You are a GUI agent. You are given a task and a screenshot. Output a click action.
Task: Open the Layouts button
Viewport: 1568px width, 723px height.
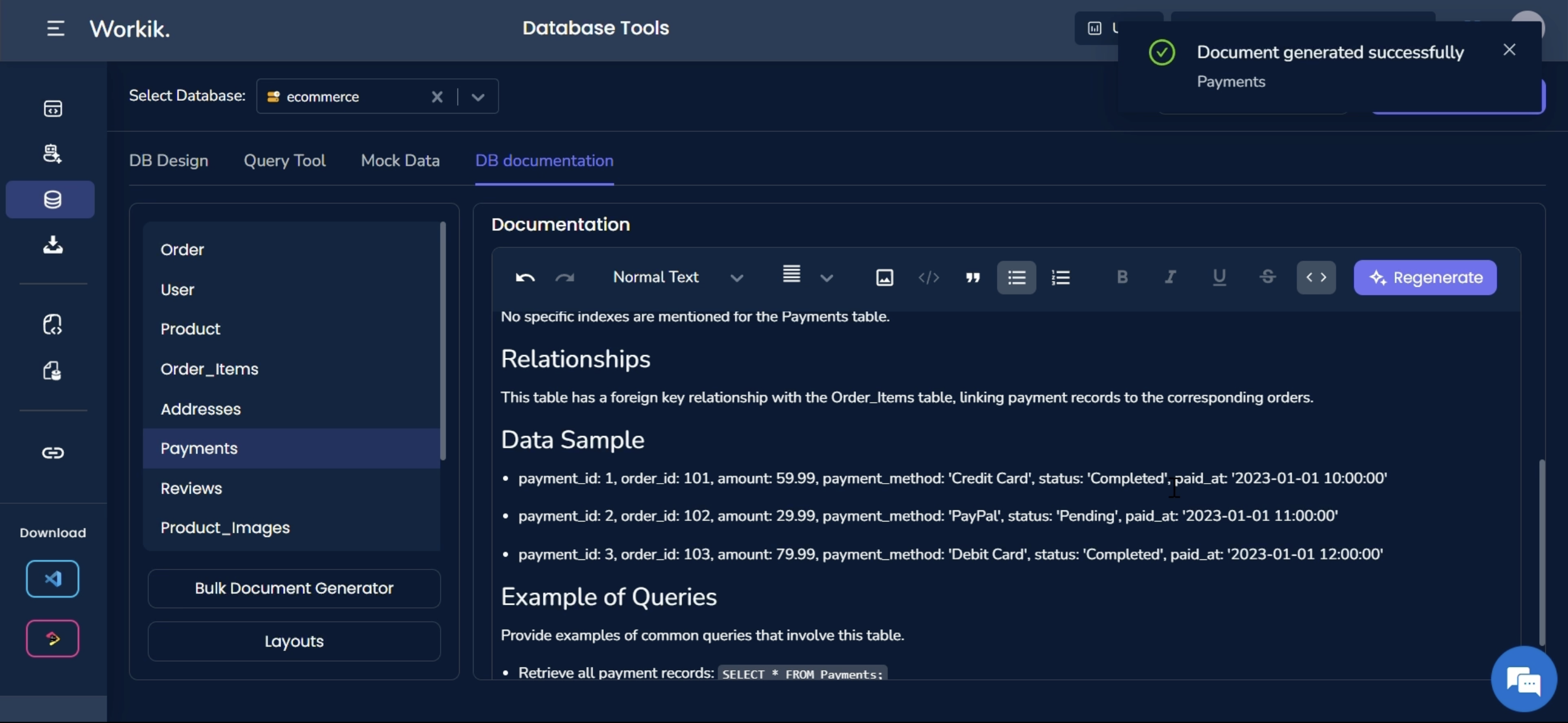(x=294, y=641)
